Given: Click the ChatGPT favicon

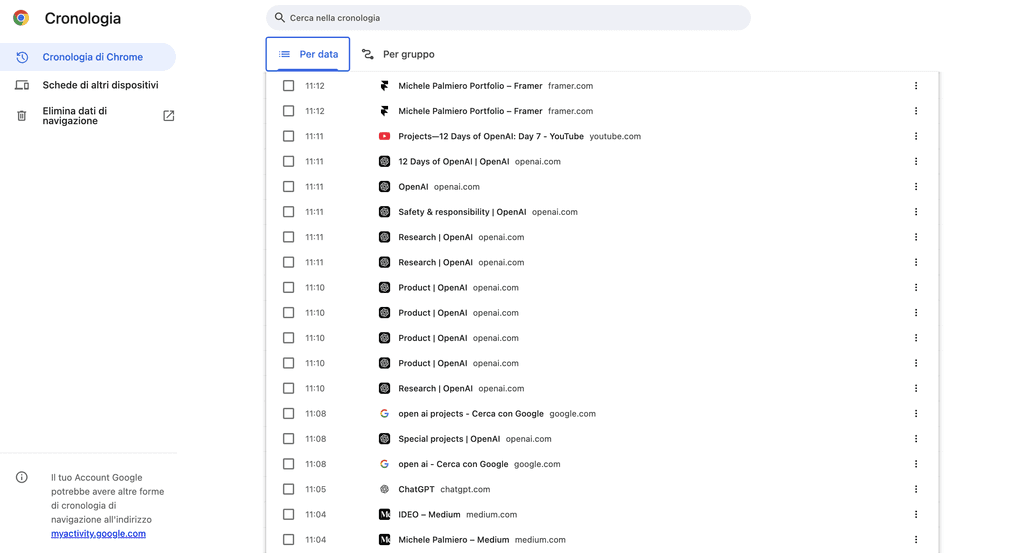Looking at the screenshot, I should click(385, 489).
